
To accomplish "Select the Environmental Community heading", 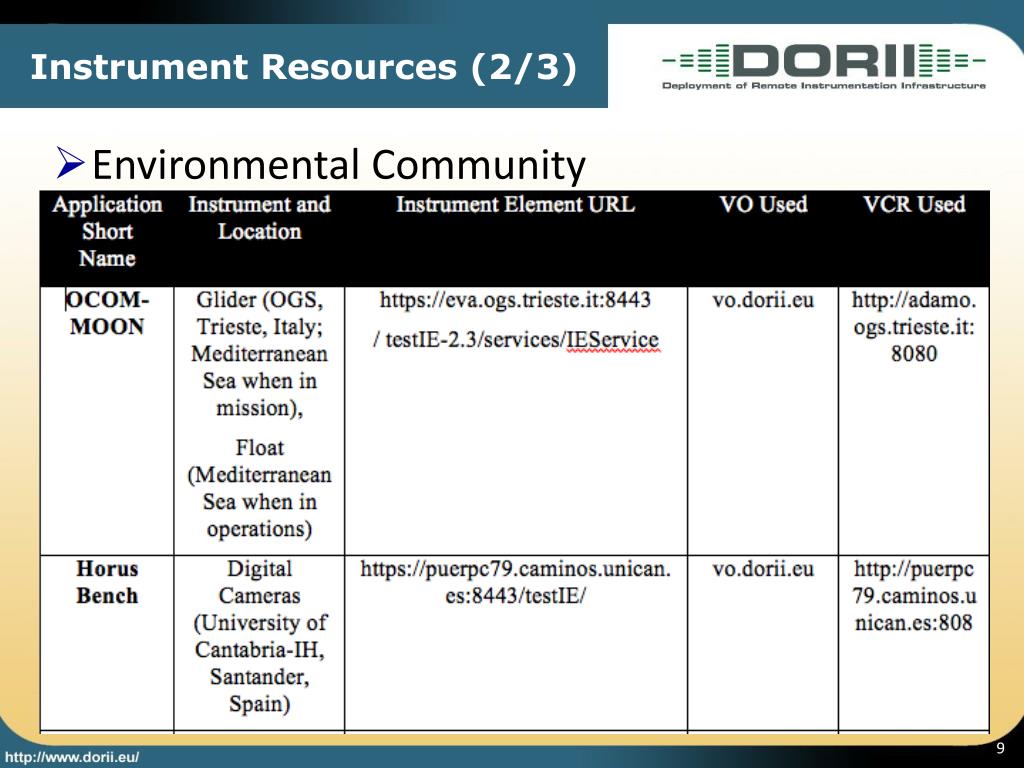I will [x=338, y=164].
